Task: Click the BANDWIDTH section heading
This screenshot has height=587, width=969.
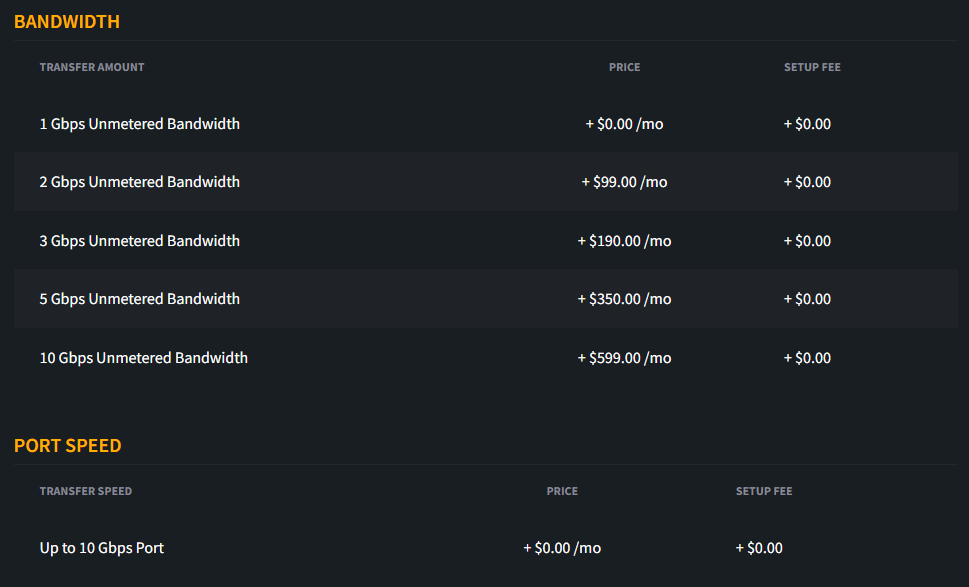Action: tap(67, 22)
